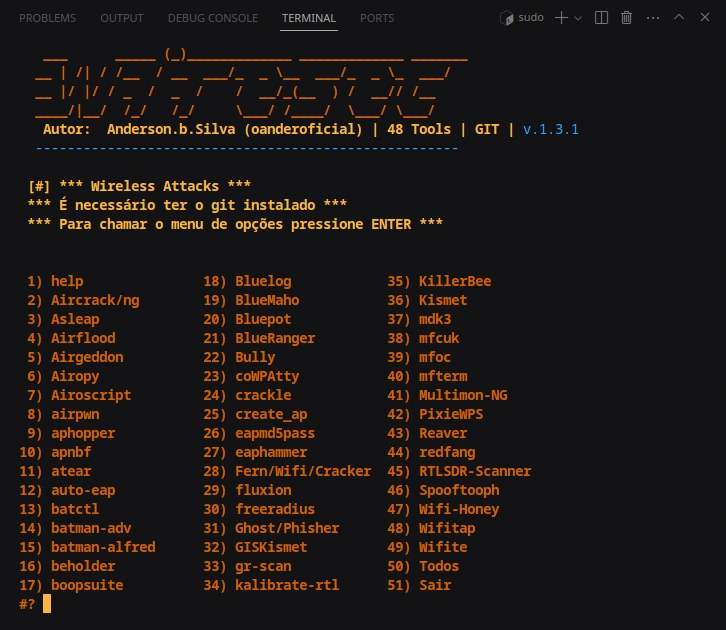726x630 pixels.
Task: Create a new terminal with plus icon
Action: (561, 18)
